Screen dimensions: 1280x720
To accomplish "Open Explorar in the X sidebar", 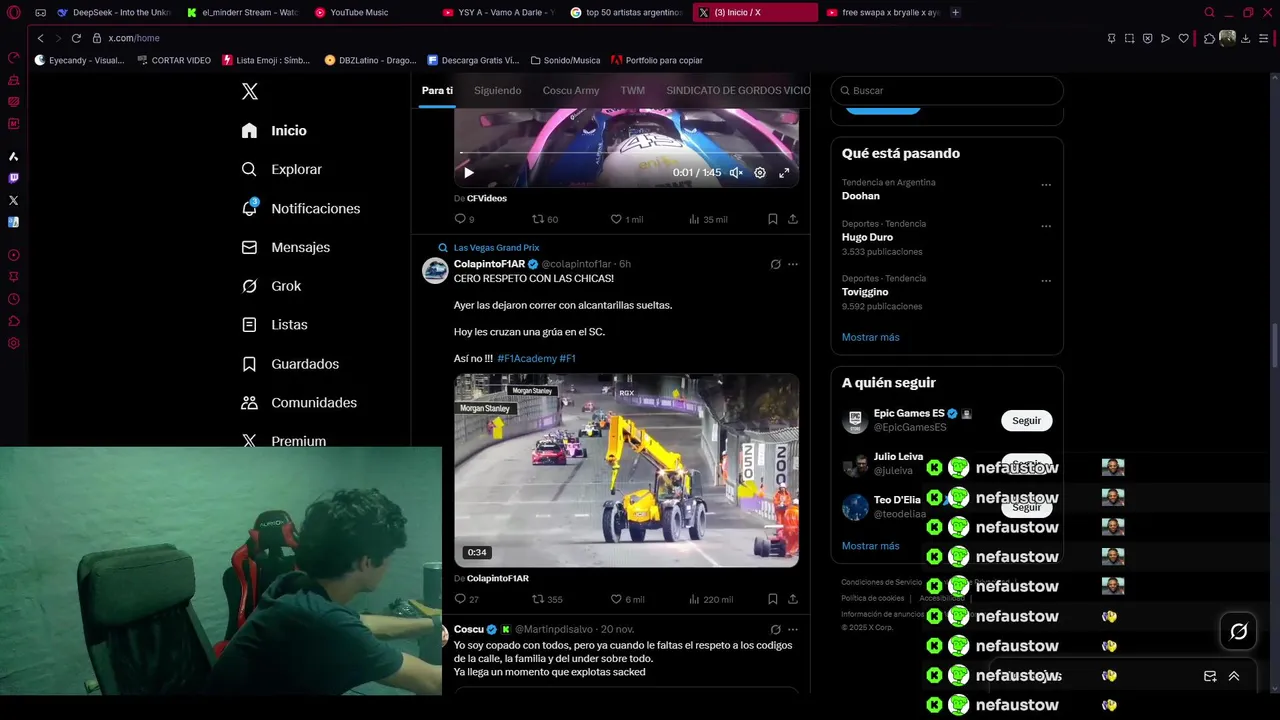I will (x=281, y=170).
